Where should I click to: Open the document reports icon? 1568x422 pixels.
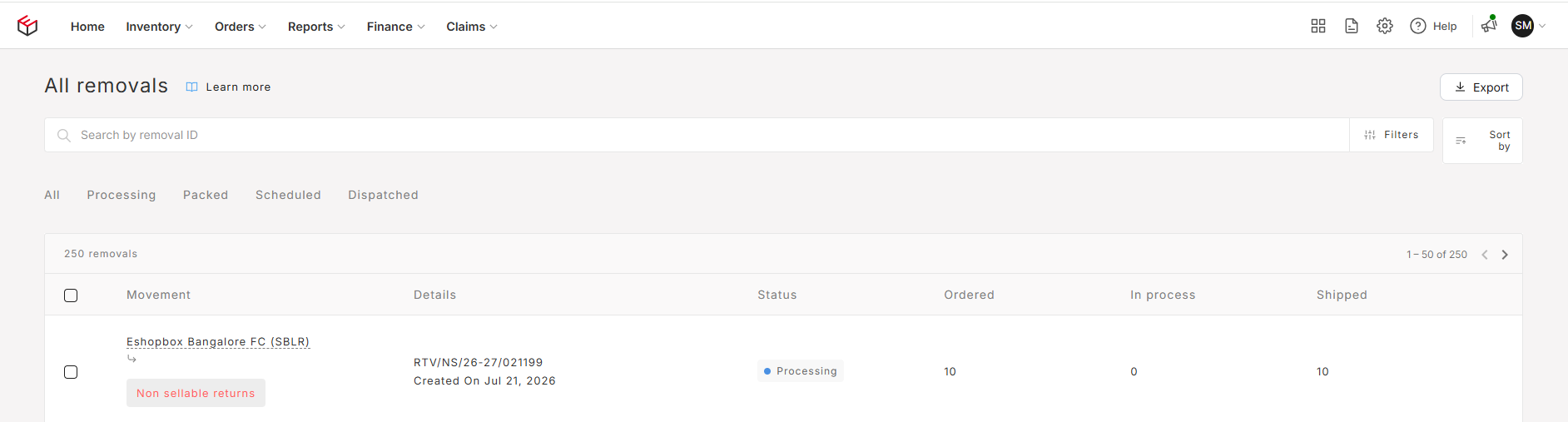[x=1352, y=26]
